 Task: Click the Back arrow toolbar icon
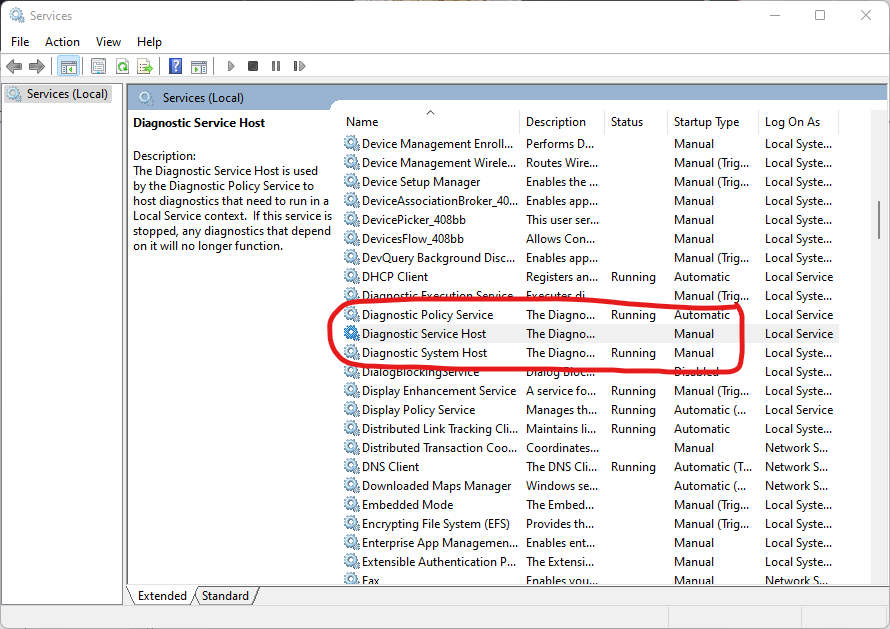pyautogui.click(x=14, y=66)
